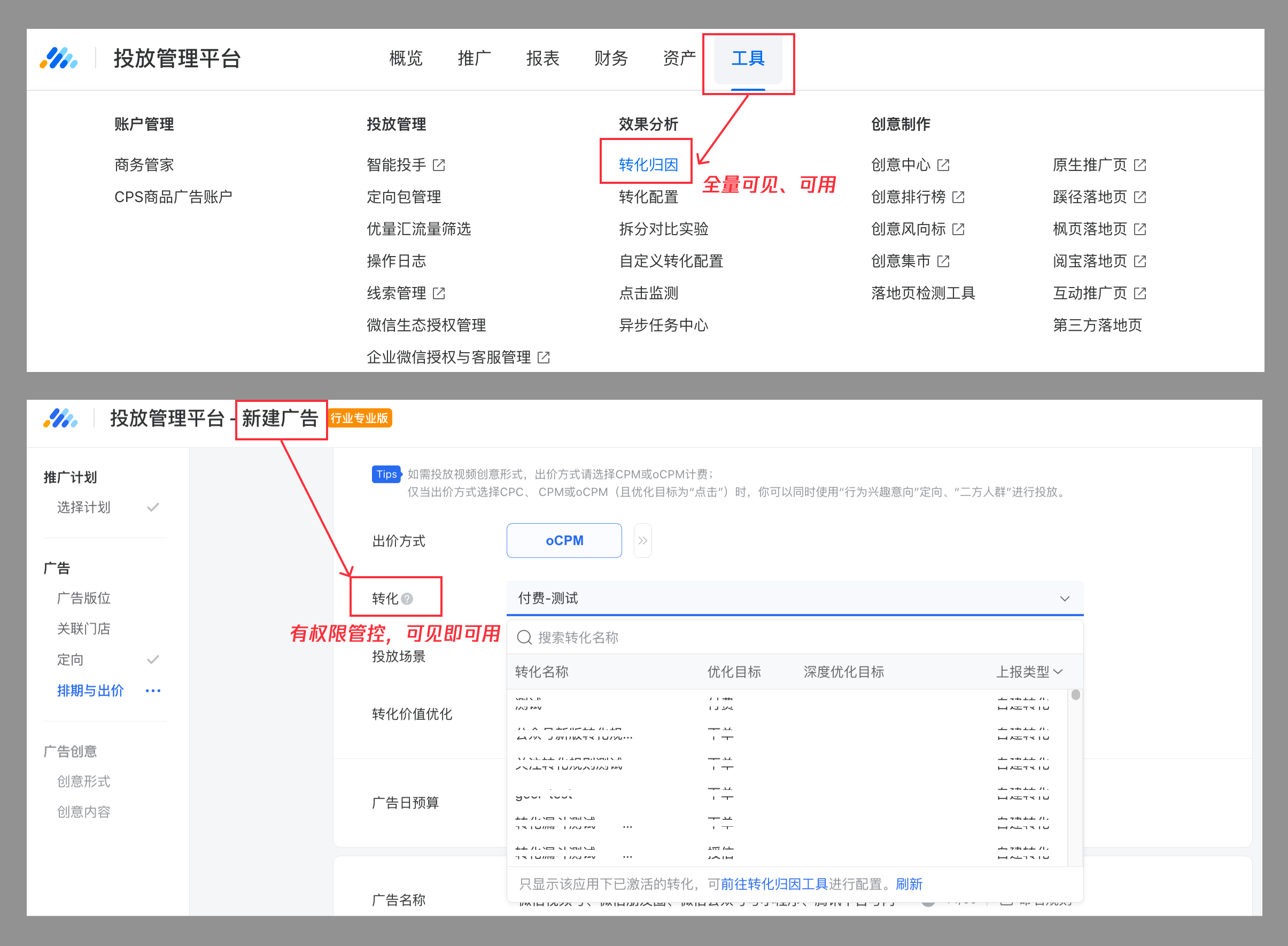The height and width of the screenshot is (946, 1288).
Task: Click the 前往转化归因工具 link
Action: (x=774, y=884)
